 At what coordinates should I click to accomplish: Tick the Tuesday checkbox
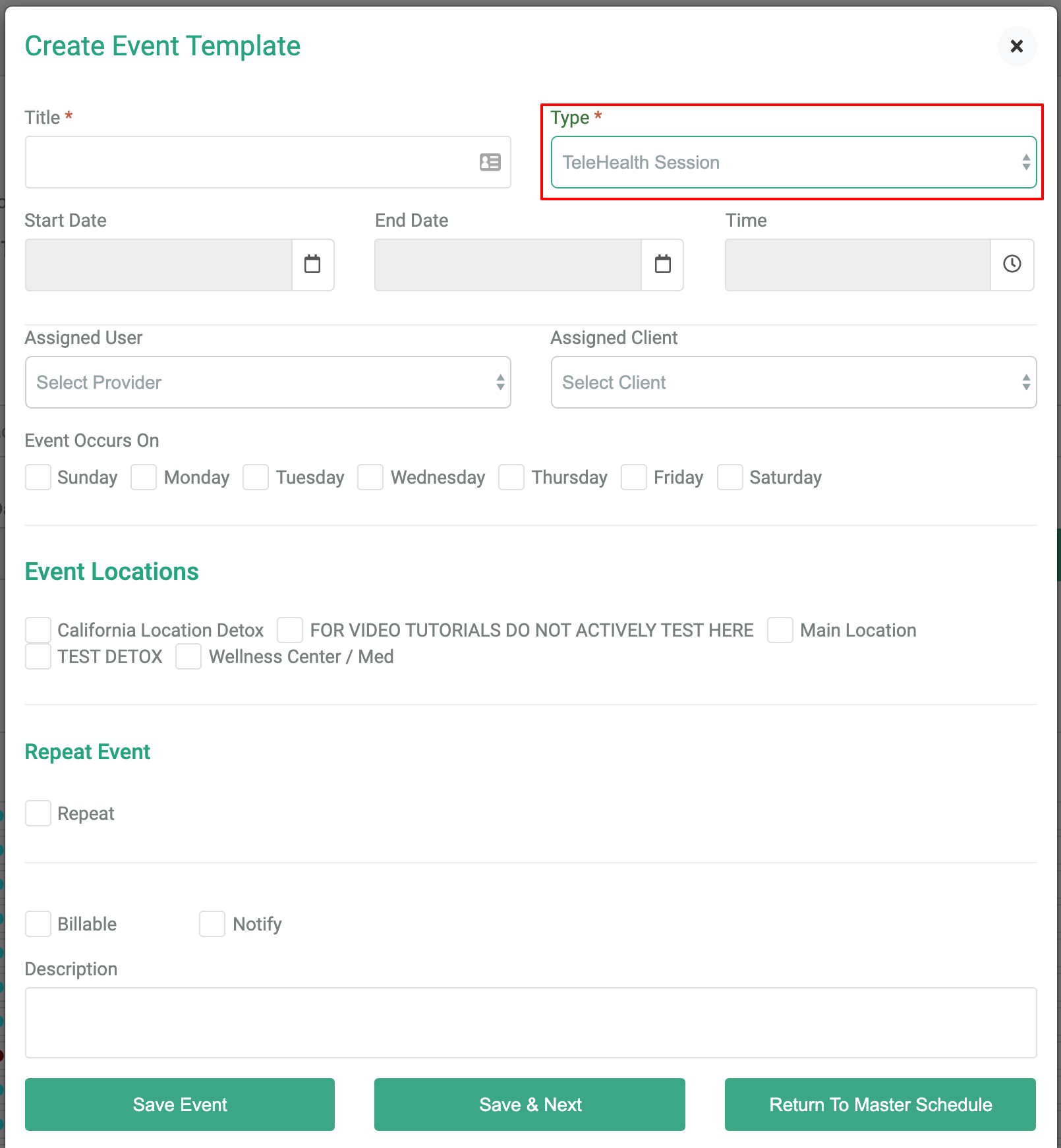(x=256, y=477)
